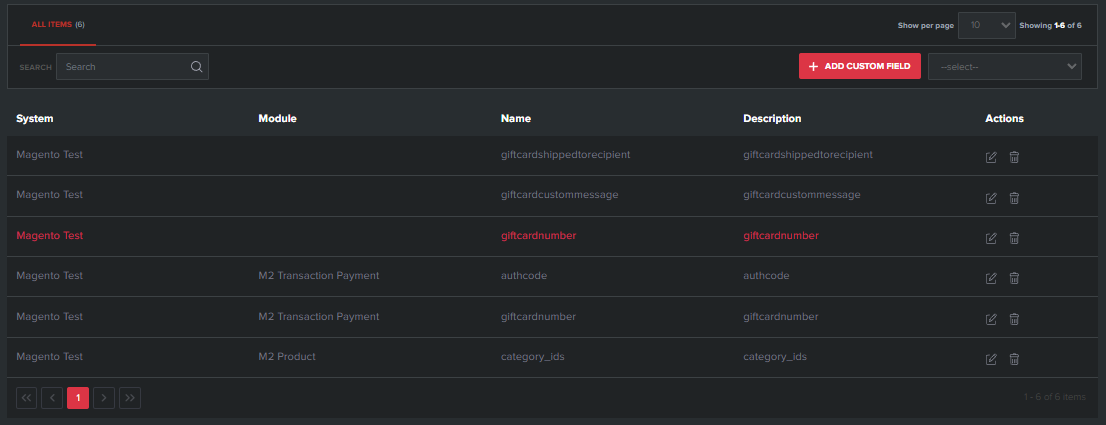This screenshot has width=1106, height=425.
Task: Click the Actions column header
Action: (1004, 118)
